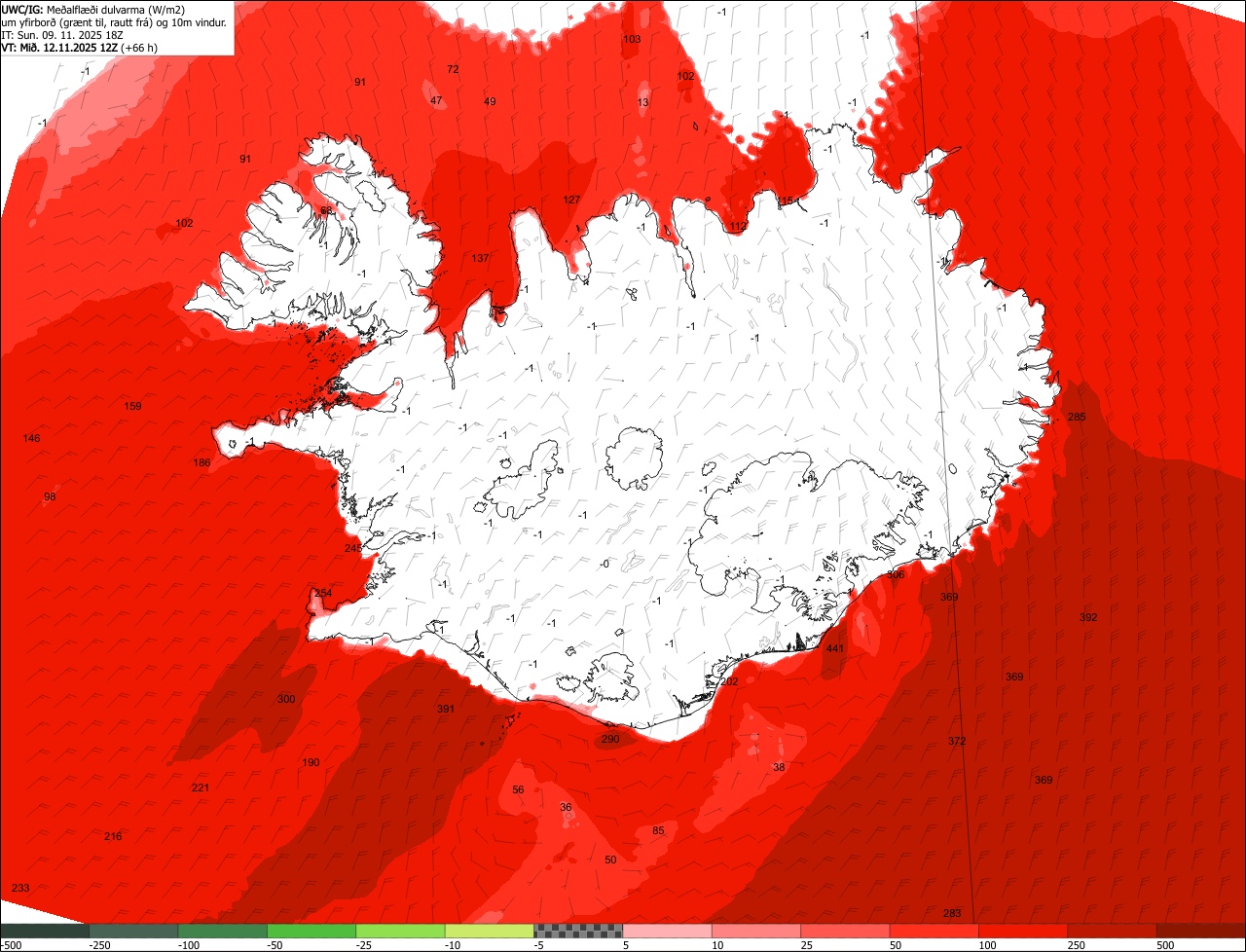Click the legend label 500
This screenshot has width=1246, height=952.
1166,945
